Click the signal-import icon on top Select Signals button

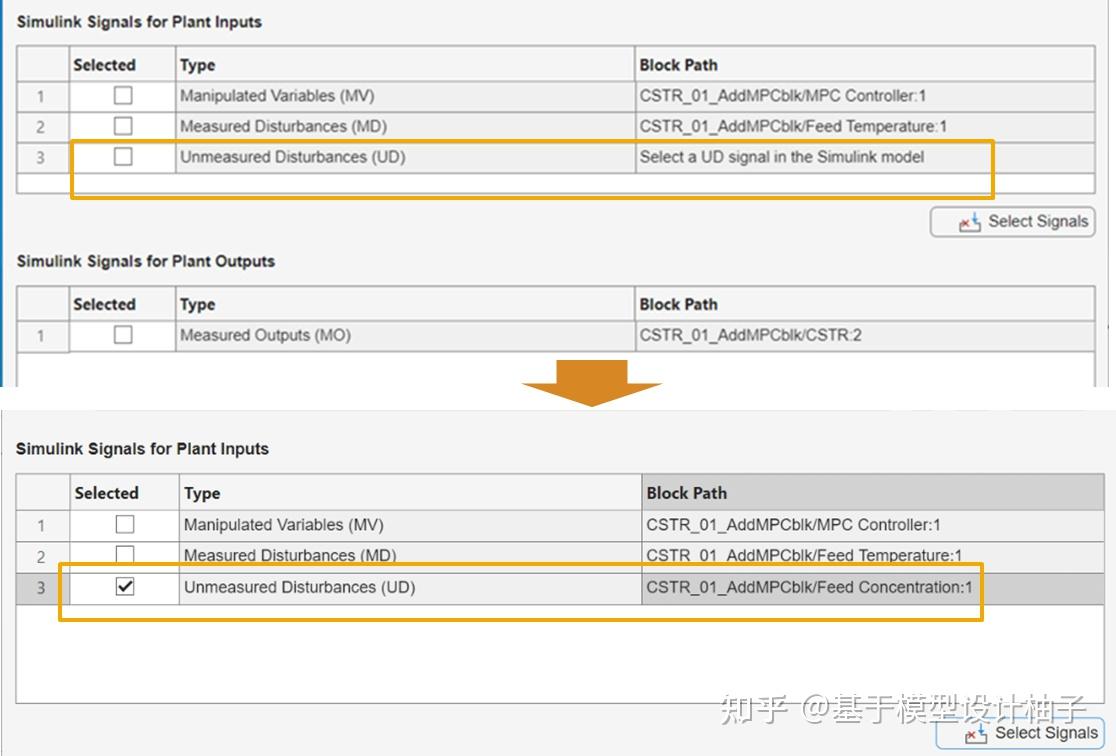[x=968, y=222]
